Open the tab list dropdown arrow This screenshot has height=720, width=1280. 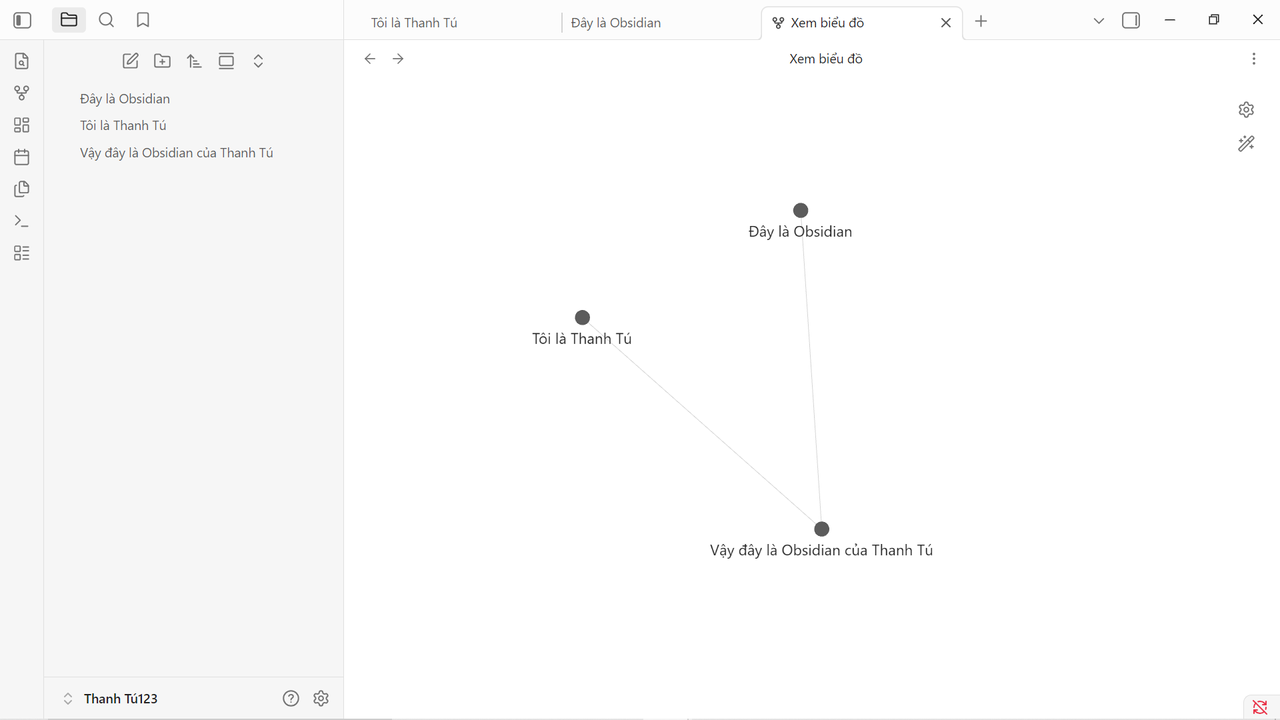click(1099, 21)
